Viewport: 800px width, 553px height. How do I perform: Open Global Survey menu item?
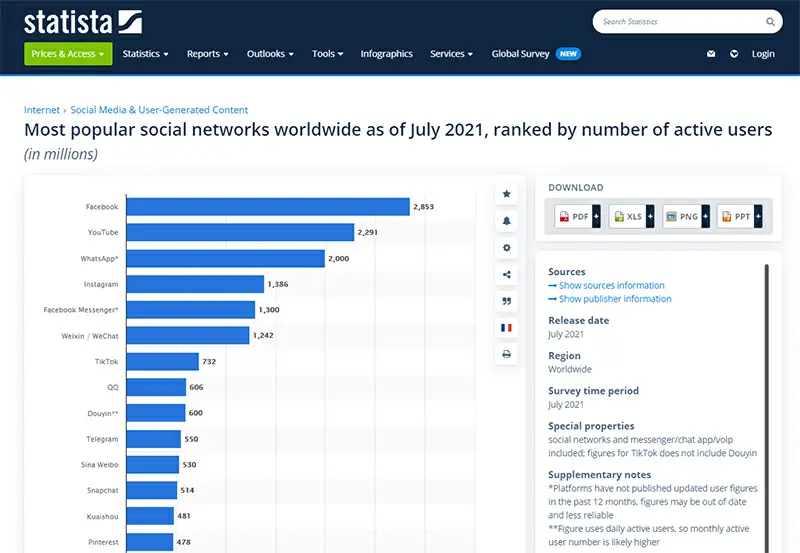click(x=520, y=54)
